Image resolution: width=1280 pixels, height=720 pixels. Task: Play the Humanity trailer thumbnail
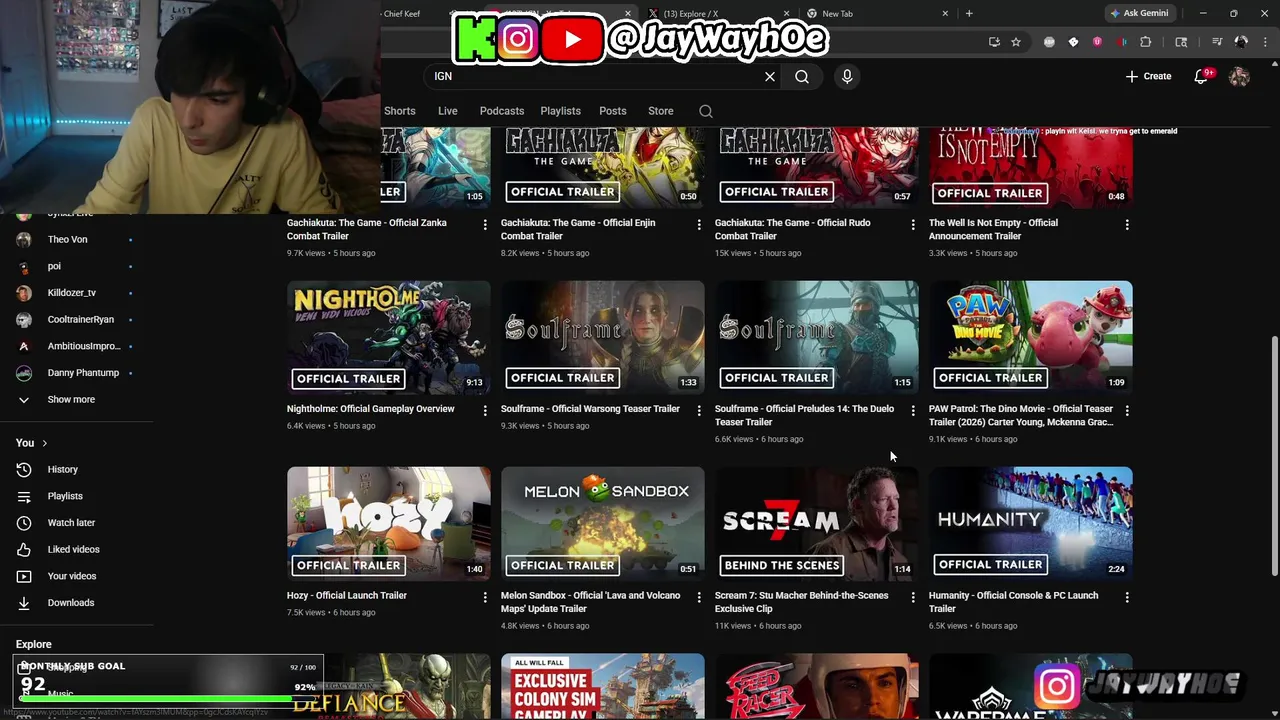[1031, 524]
